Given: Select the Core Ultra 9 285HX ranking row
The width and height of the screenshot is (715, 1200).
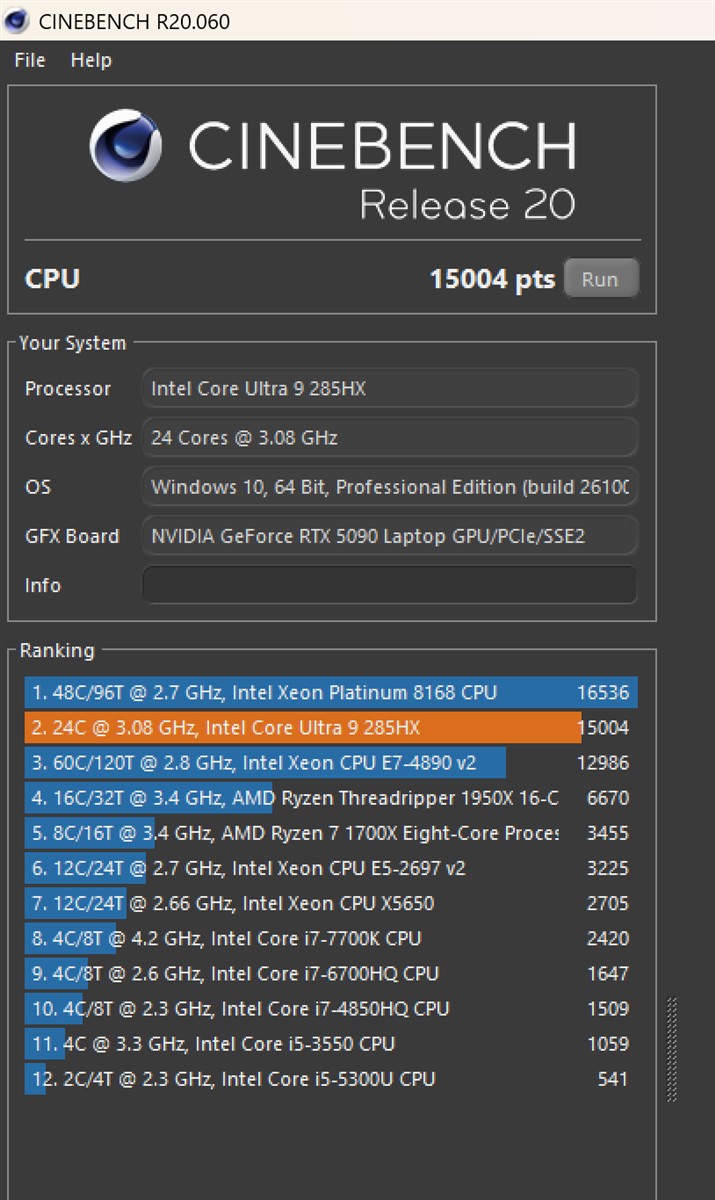Looking at the screenshot, I should coord(330,728).
